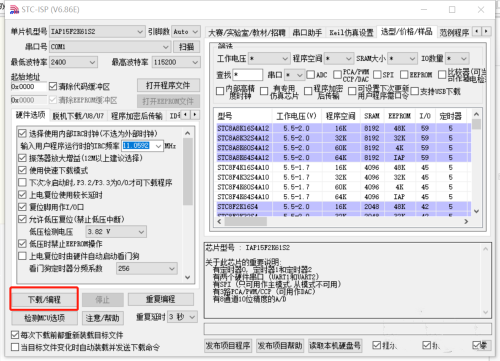500x361 pixels.
Task: Click left arrow of chip table horizontal scrollbar
Action: point(219,221)
